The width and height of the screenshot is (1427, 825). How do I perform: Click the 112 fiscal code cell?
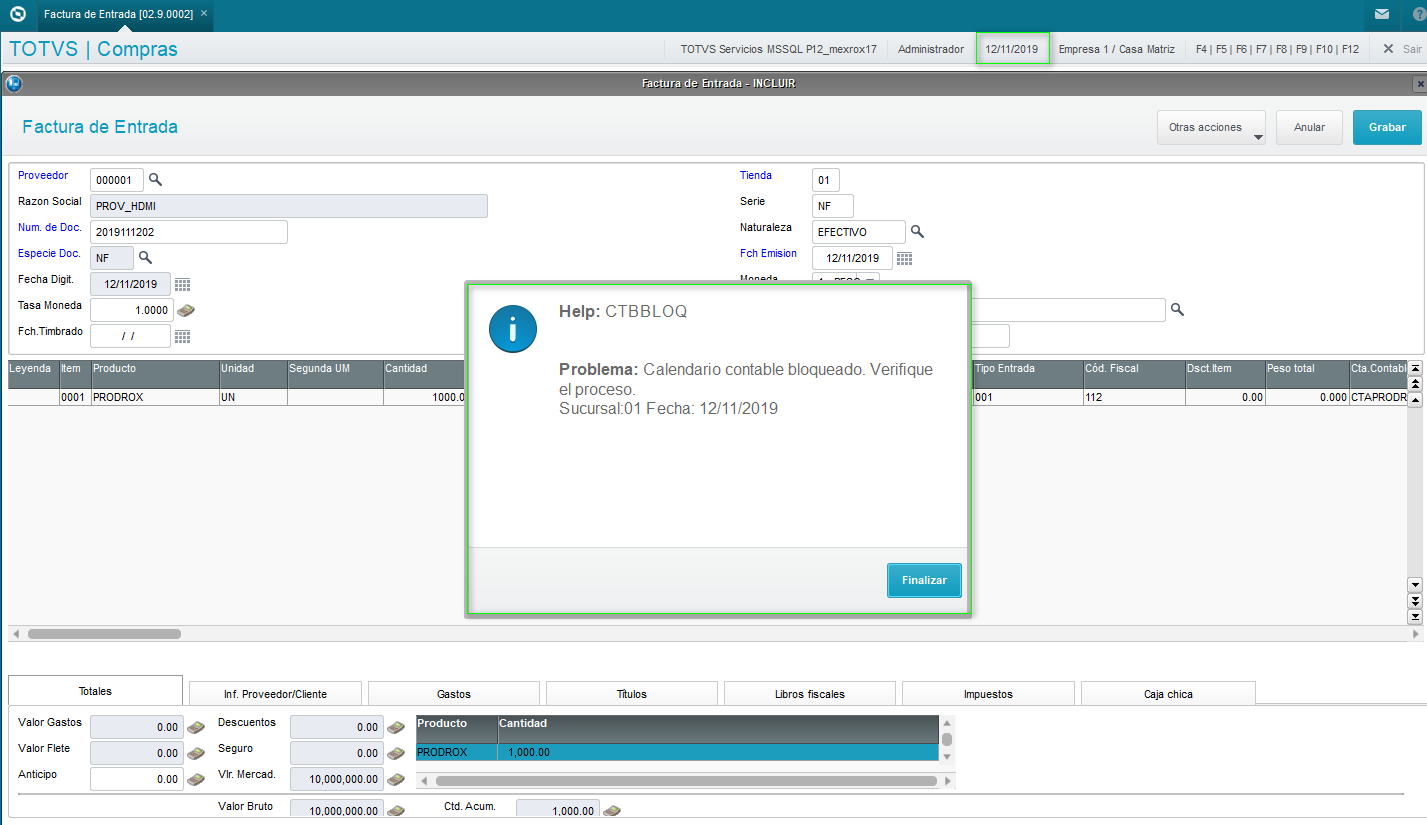pos(1134,397)
